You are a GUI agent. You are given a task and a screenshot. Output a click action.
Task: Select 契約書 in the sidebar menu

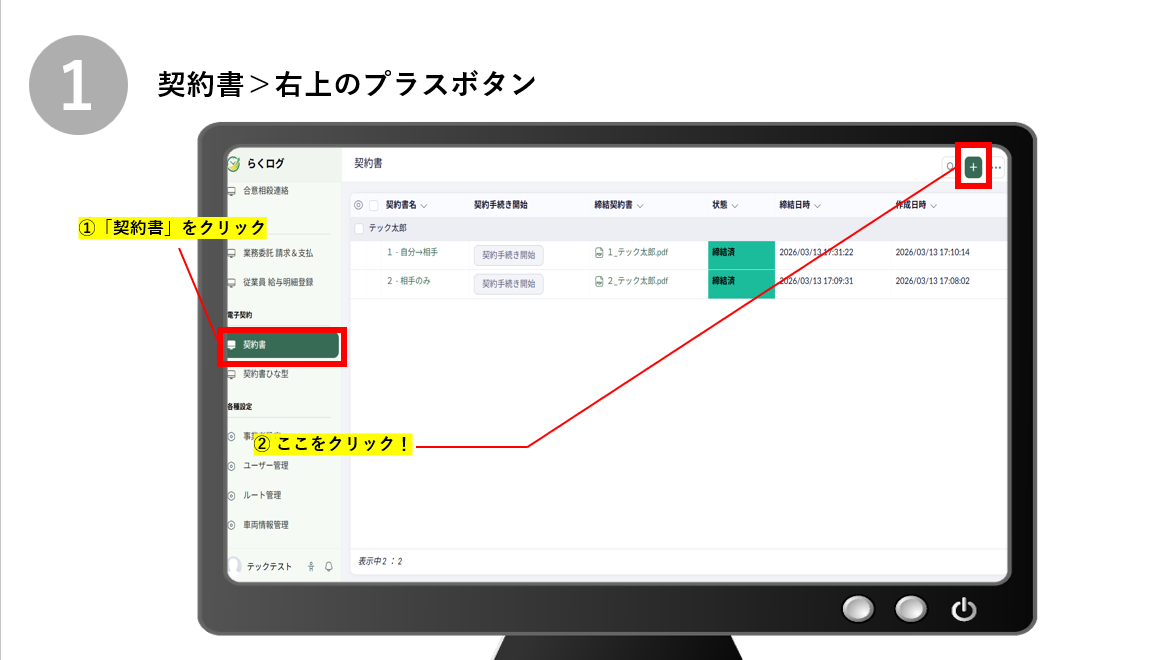tap(282, 345)
